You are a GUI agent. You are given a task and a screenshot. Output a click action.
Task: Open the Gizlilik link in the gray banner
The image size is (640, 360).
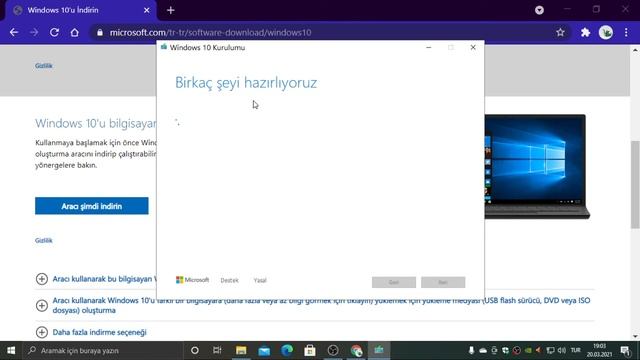pyautogui.click(x=44, y=66)
